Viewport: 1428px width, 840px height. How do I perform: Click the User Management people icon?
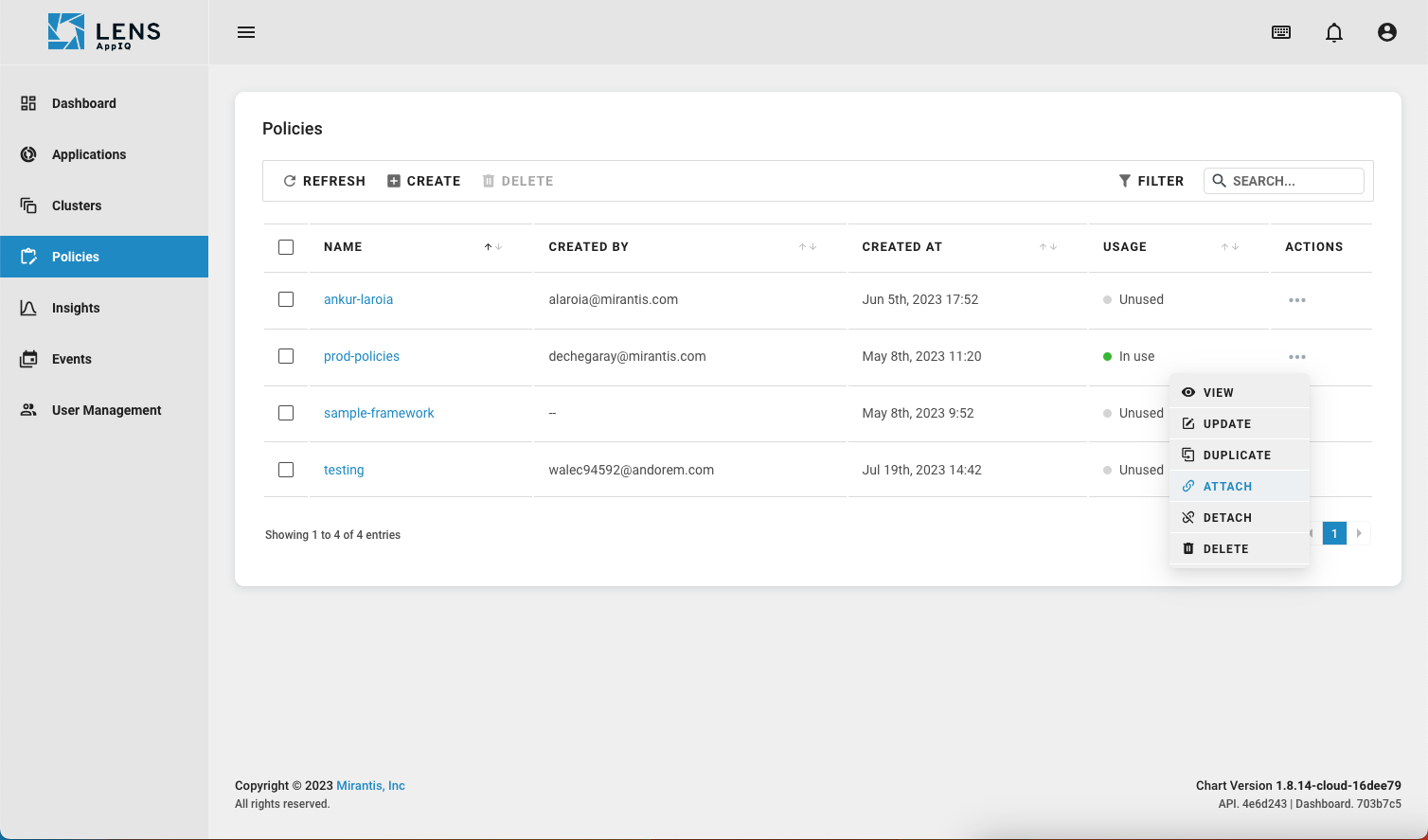(x=28, y=410)
